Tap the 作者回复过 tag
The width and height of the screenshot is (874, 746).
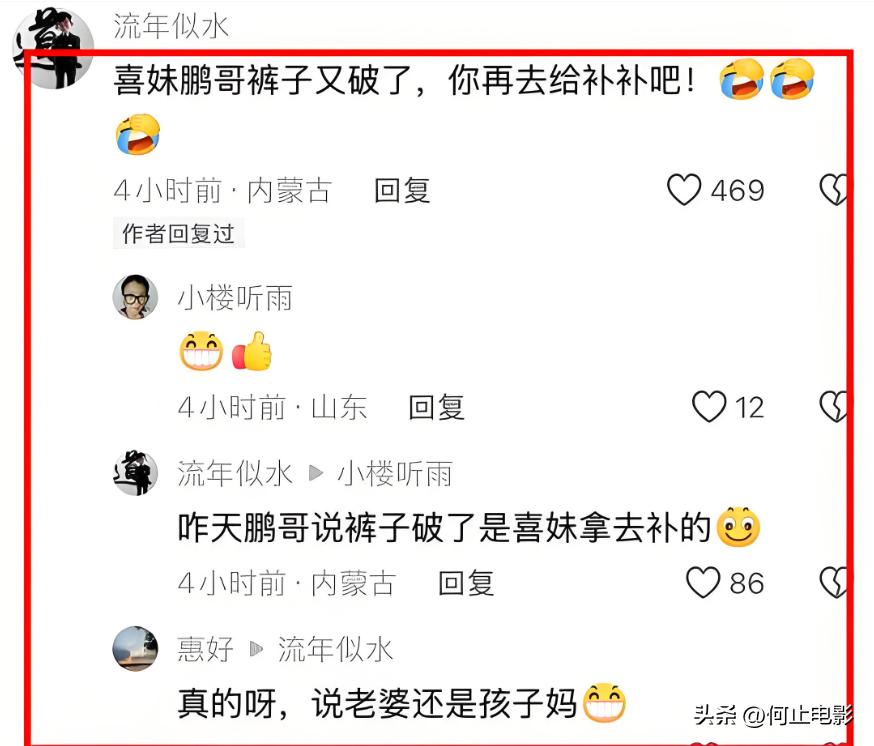point(178,233)
